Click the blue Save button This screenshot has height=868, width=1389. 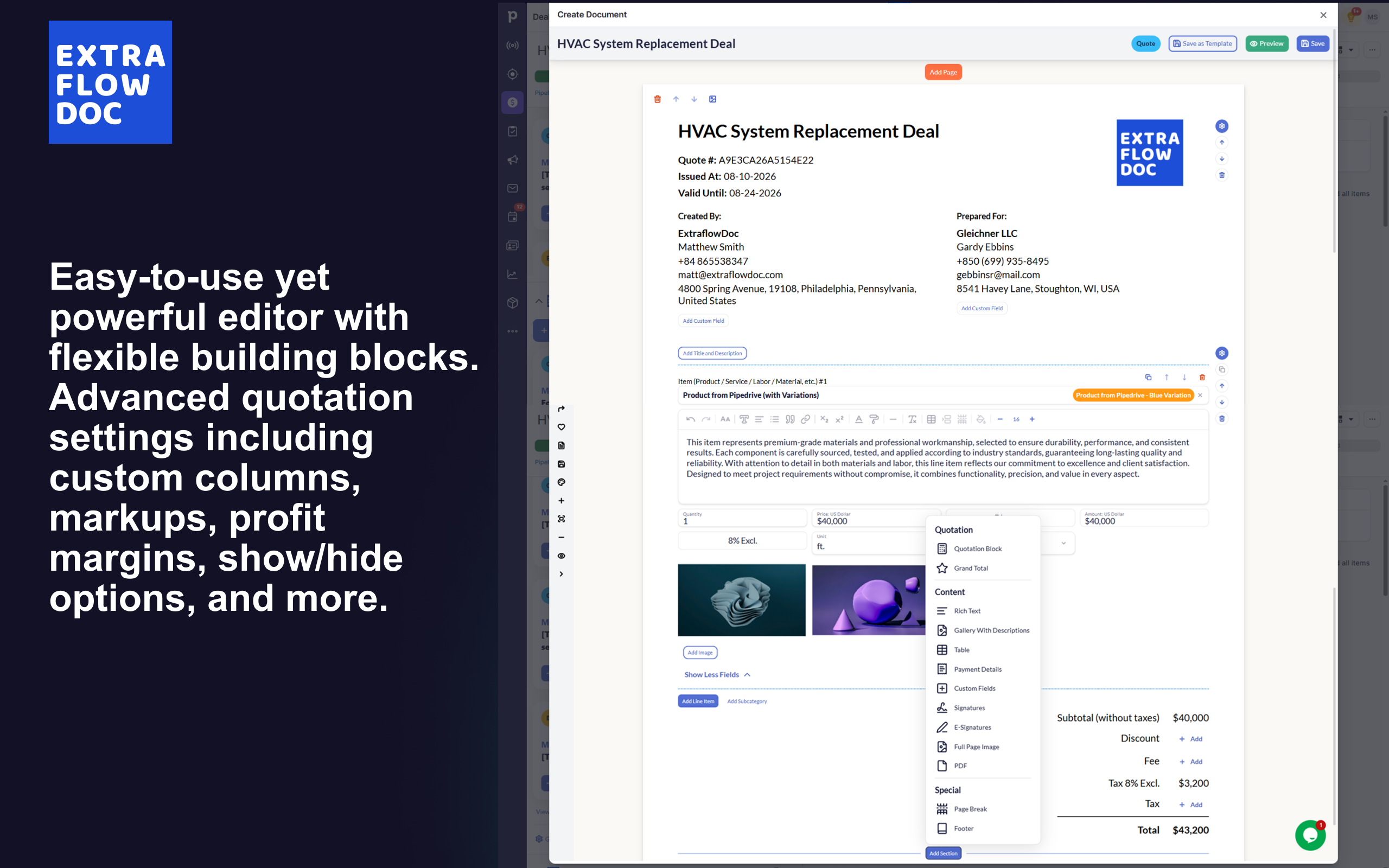[1312, 43]
